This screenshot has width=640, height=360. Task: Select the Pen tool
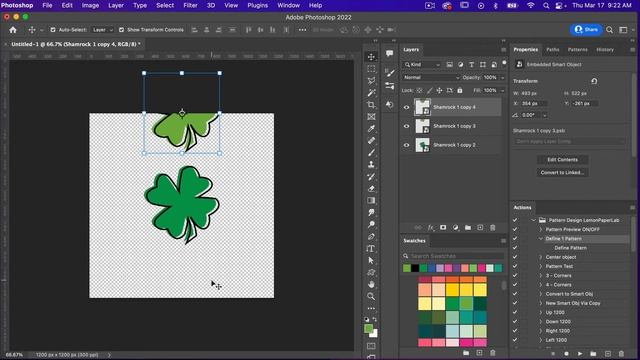coord(371,237)
